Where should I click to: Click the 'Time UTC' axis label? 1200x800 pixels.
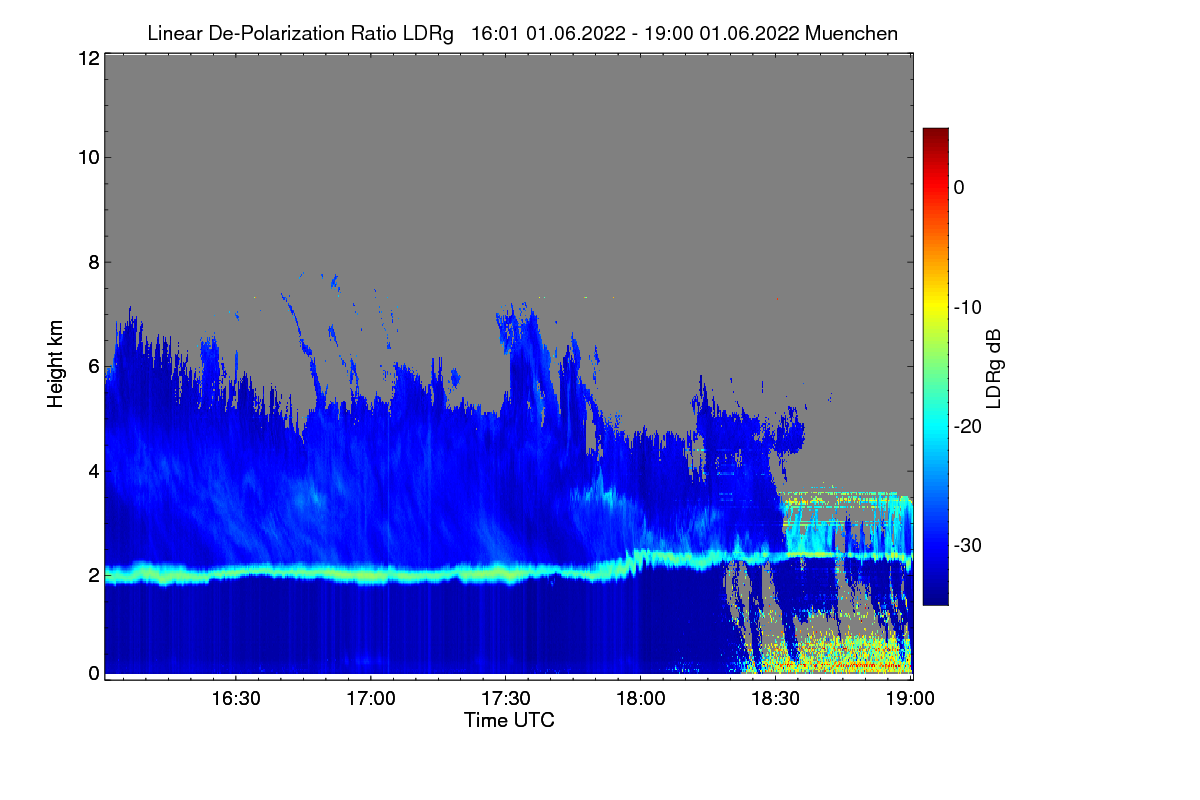point(509,720)
